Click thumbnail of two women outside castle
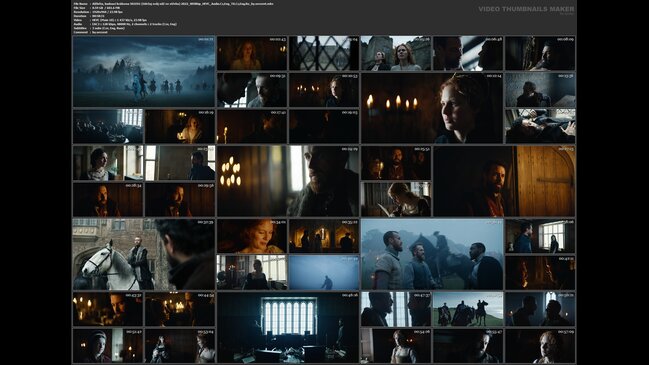Viewport: 649px width, 365px height. [396, 53]
